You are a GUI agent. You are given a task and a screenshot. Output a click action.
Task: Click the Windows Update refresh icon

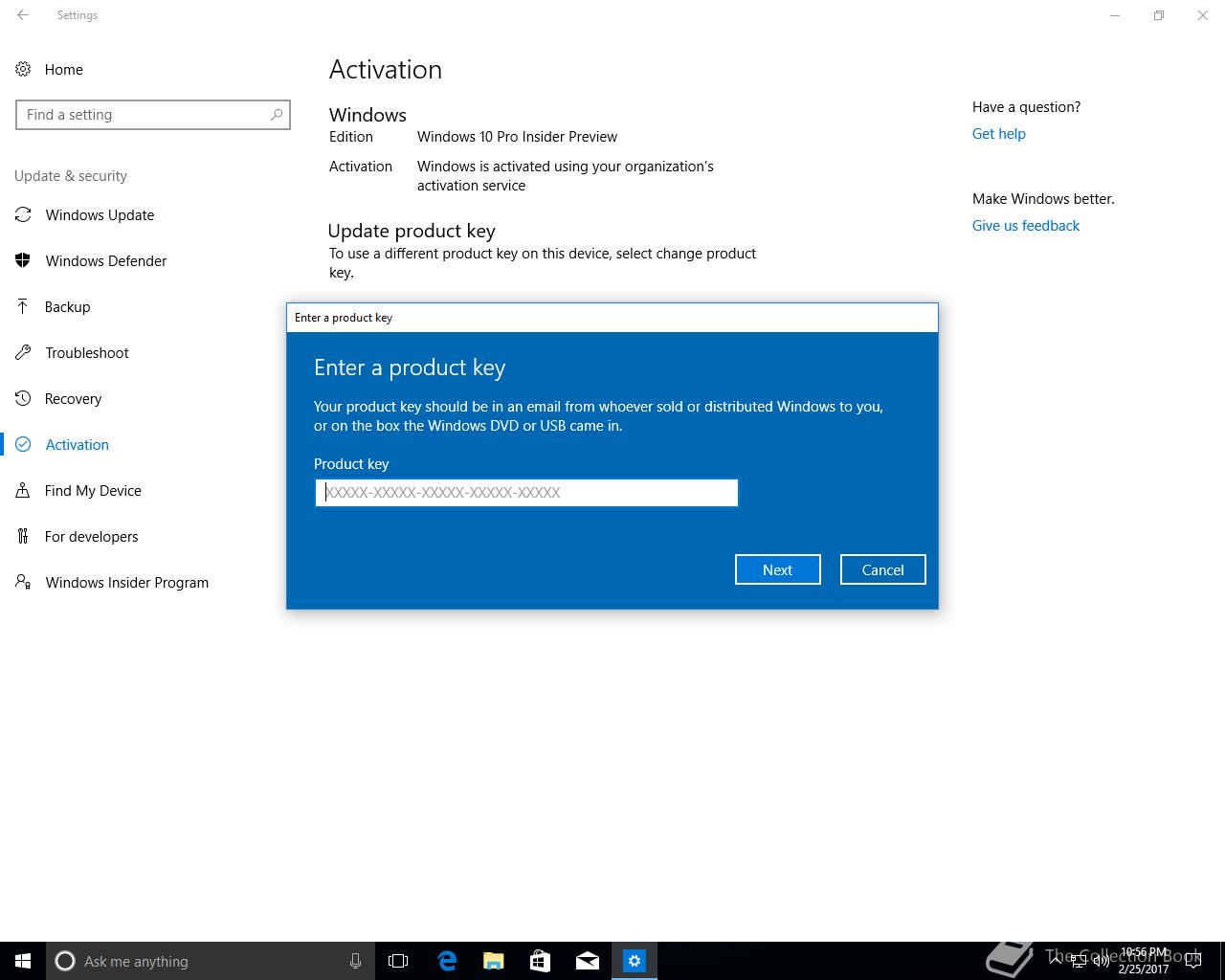[x=23, y=214]
